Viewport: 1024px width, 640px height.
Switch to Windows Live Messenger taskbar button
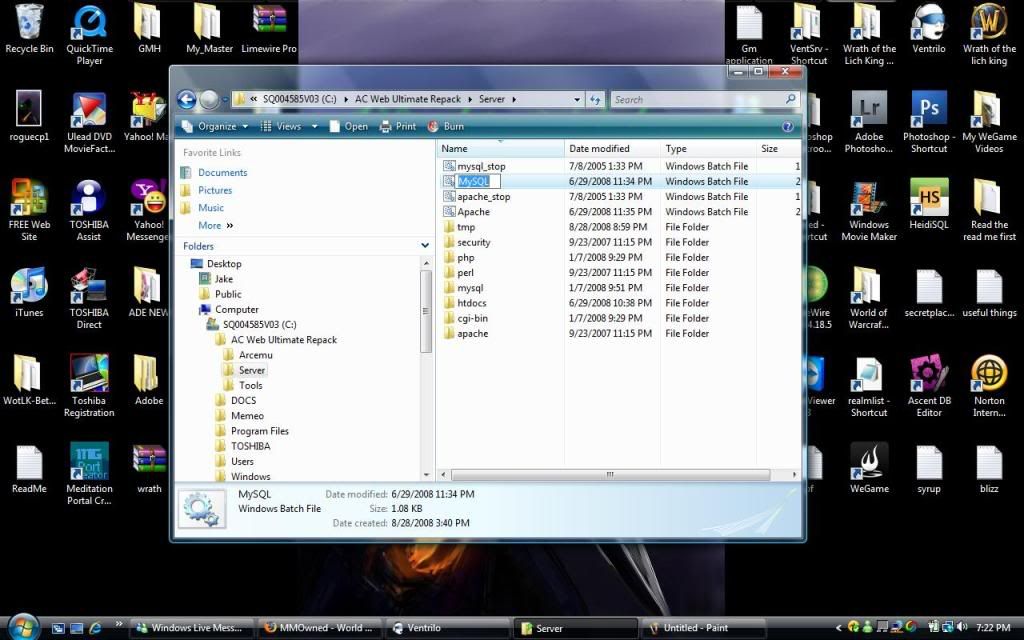pos(194,628)
